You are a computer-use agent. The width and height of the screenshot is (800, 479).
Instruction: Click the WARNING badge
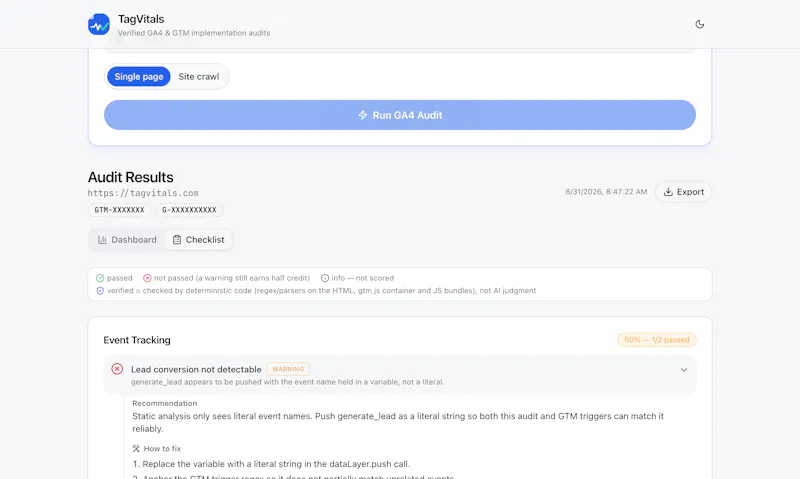click(288, 369)
